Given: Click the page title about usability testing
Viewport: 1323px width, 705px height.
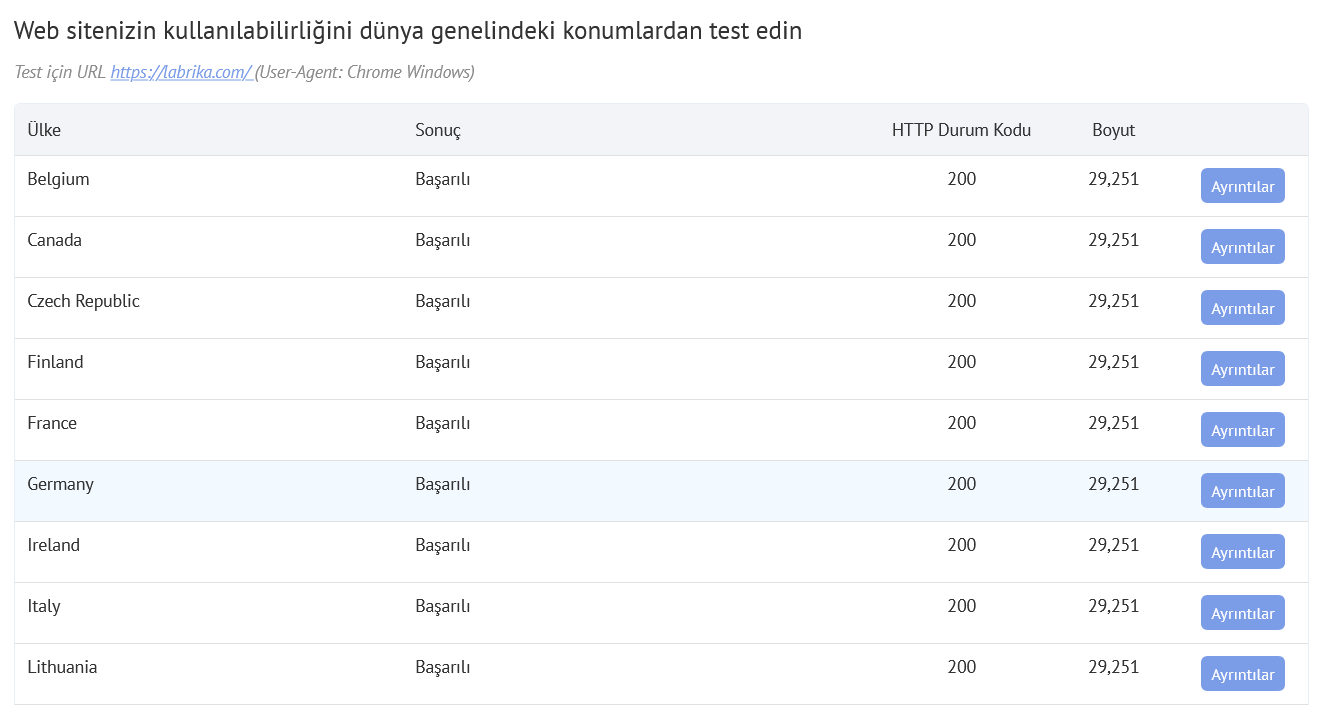Looking at the screenshot, I should (x=407, y=30).
